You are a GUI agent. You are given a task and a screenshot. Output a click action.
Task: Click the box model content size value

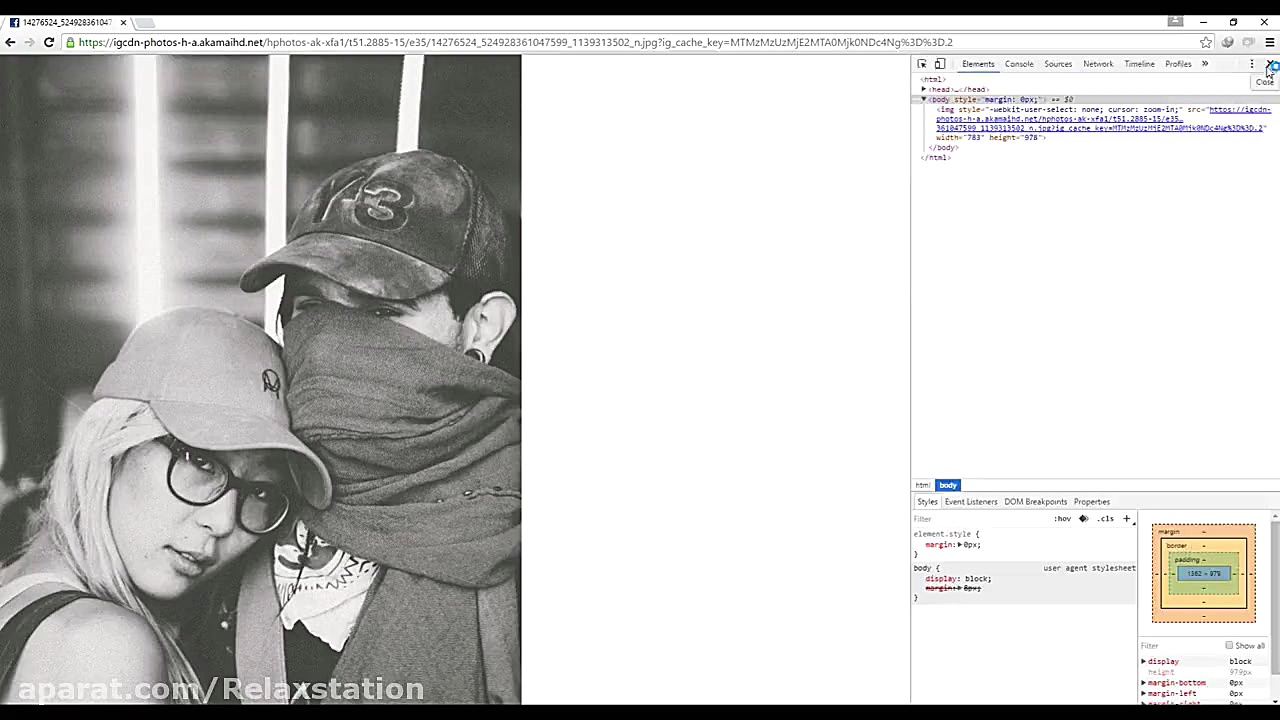1203,574
